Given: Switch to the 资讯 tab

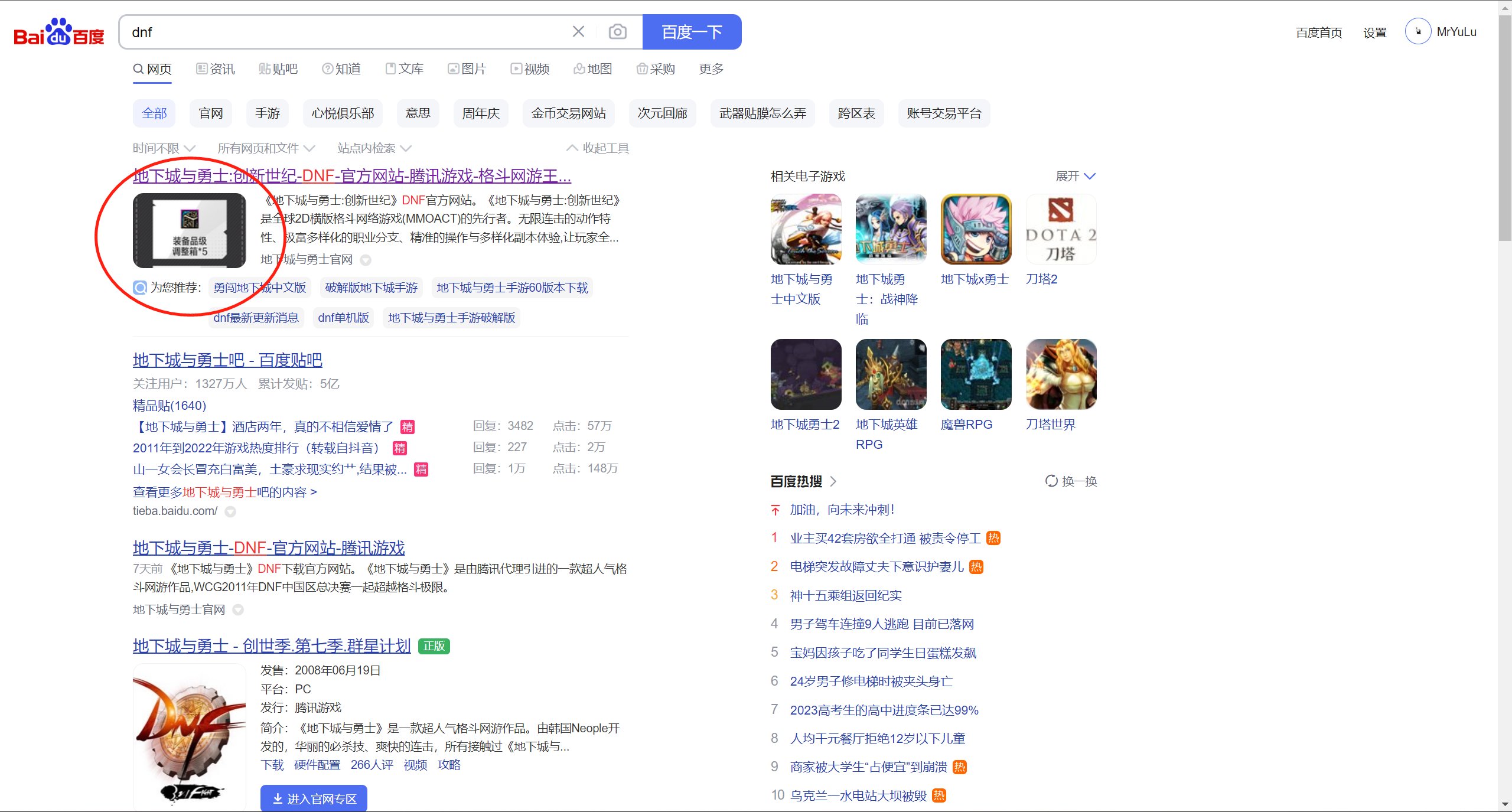Looking at the screenshot, I should click(x=216, y=69).
